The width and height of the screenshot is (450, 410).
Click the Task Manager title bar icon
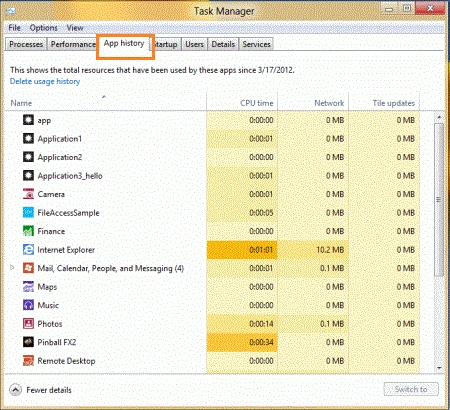coord(11,10)
